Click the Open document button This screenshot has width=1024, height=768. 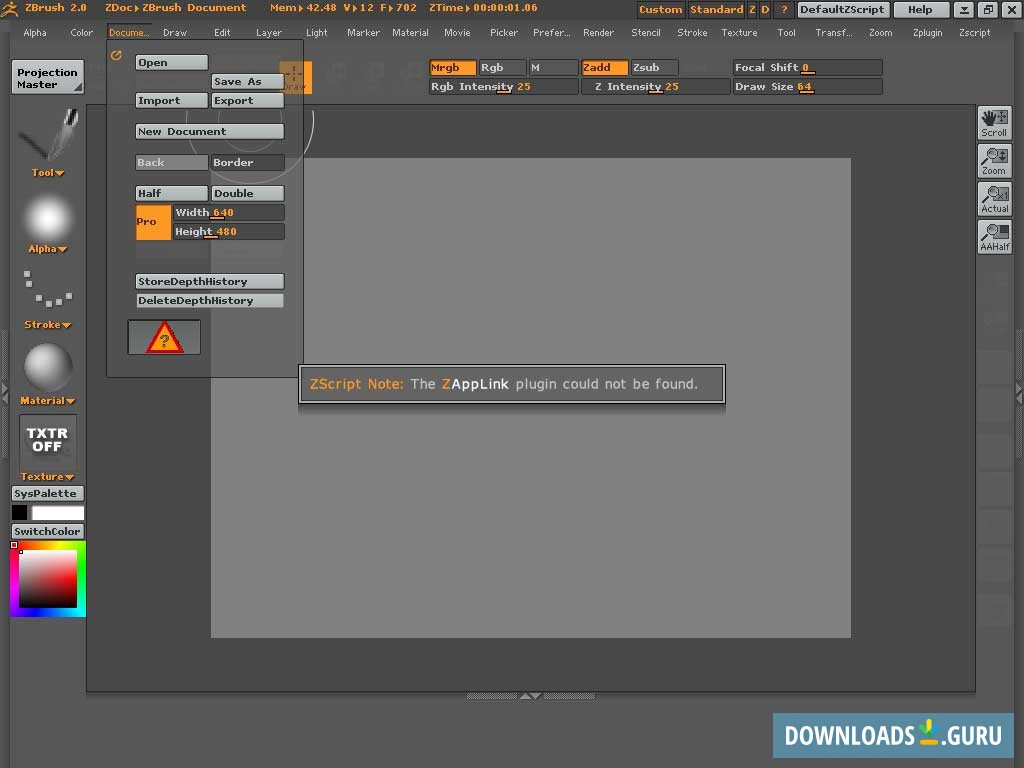pyautogui.click(x=172, y=63)
